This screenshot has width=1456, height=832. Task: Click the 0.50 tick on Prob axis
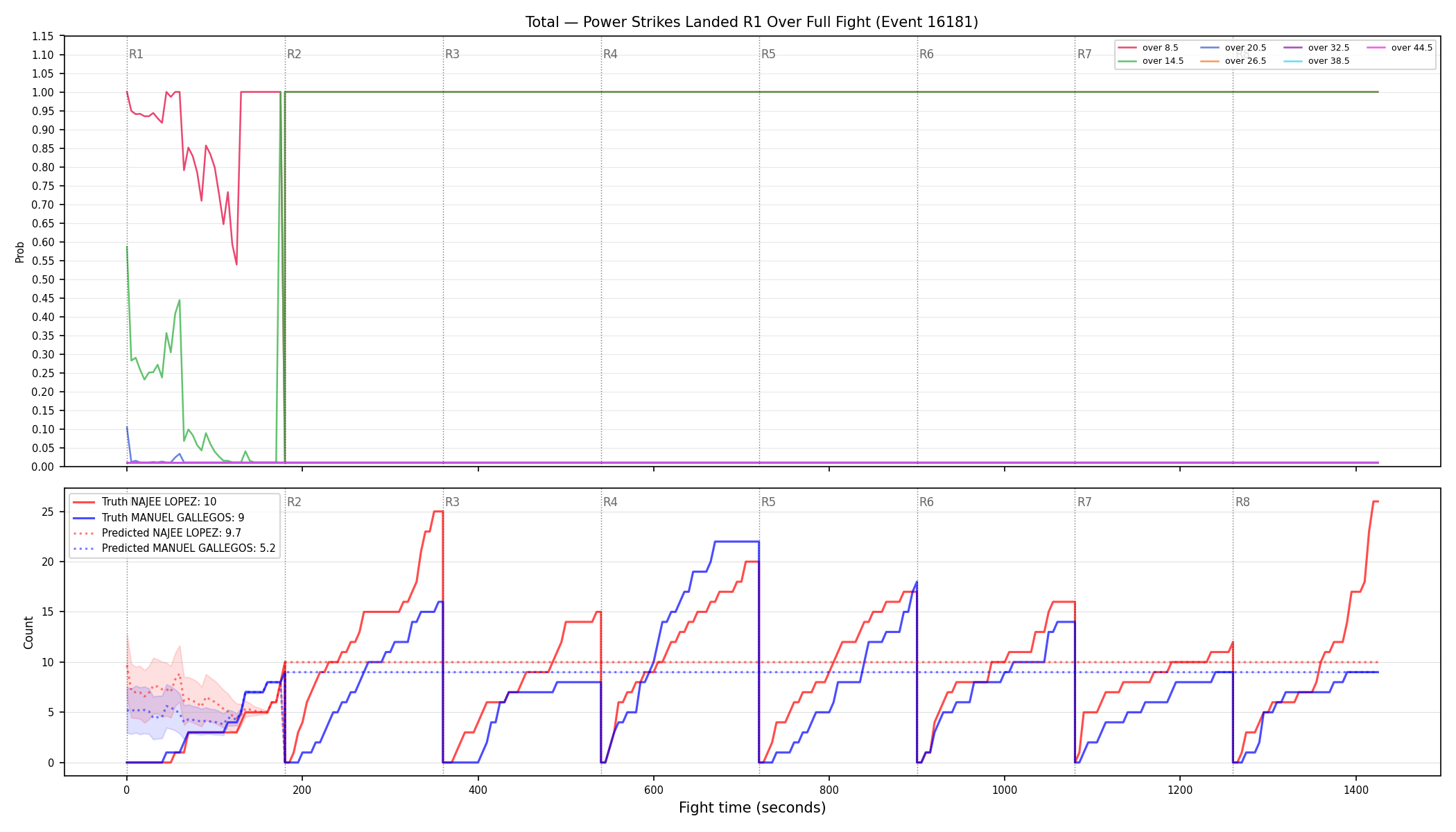point(42,279)
